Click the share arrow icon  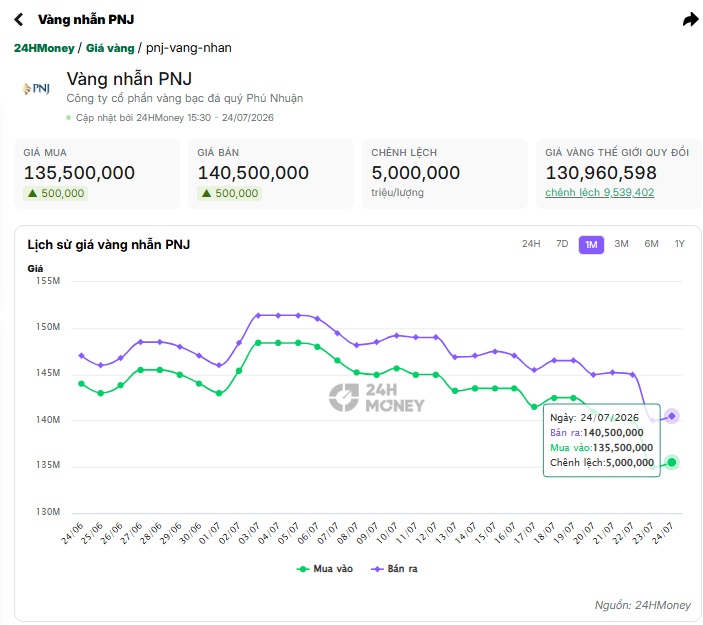point(690,19)
